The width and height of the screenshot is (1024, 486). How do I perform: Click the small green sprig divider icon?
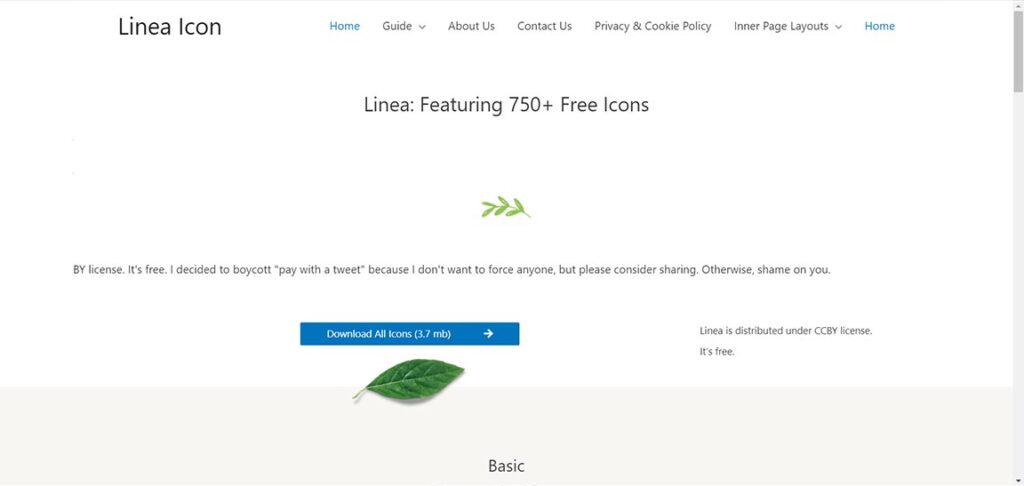[505, 208]
